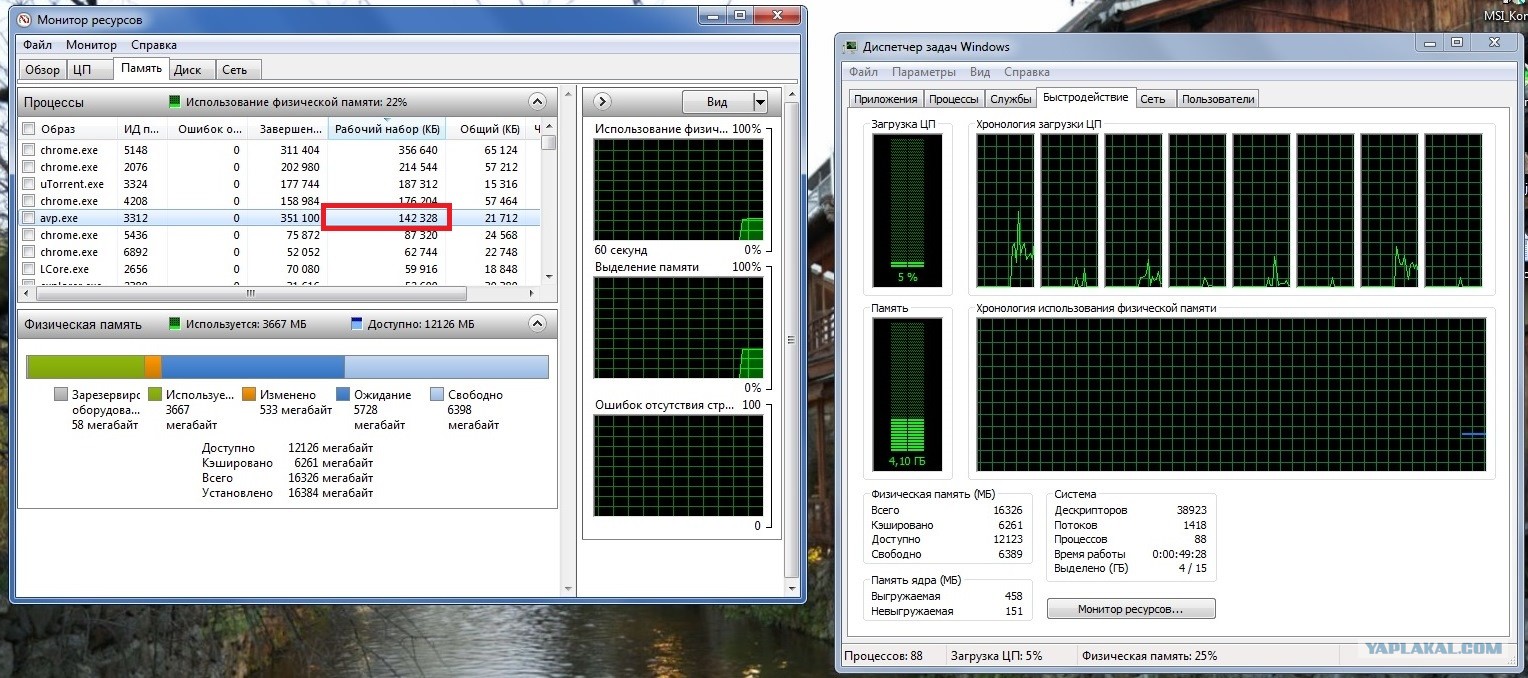Click the green square beside 'Использование физической памяти: 22%'

(175, 102)
